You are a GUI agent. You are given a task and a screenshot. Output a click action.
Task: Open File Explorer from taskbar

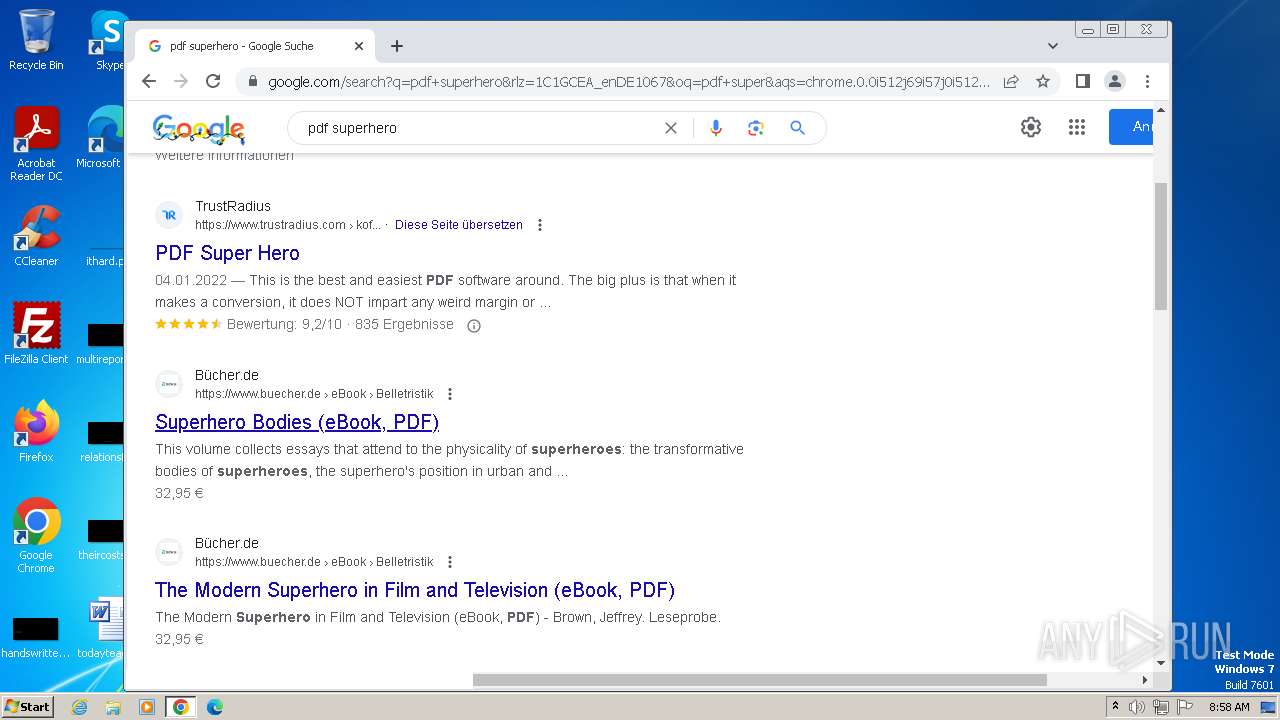click(113, 707)
